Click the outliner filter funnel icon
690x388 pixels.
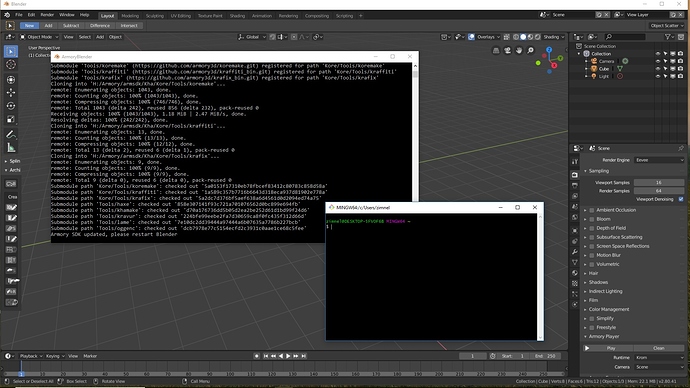click(x=668, y=37)
